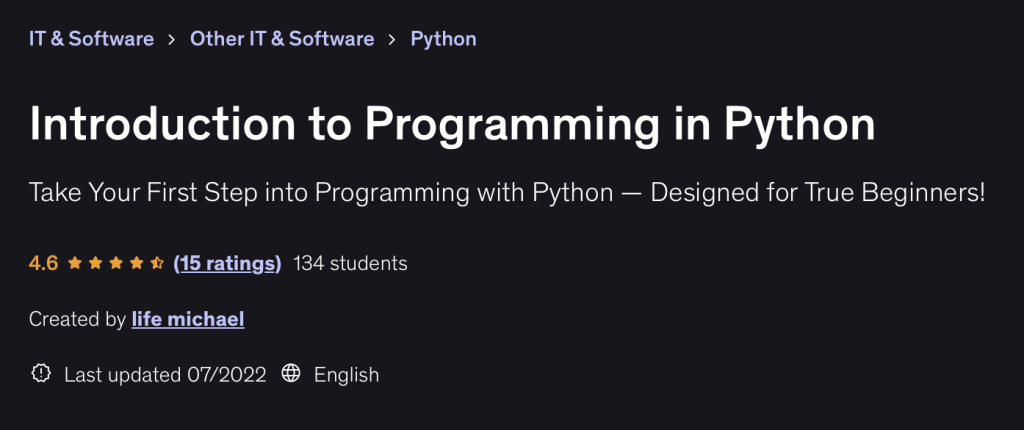Click the Last updated 07/2022 text
Image resolution: width=1024 pixels, height=430 pixels.
(165, 375)
